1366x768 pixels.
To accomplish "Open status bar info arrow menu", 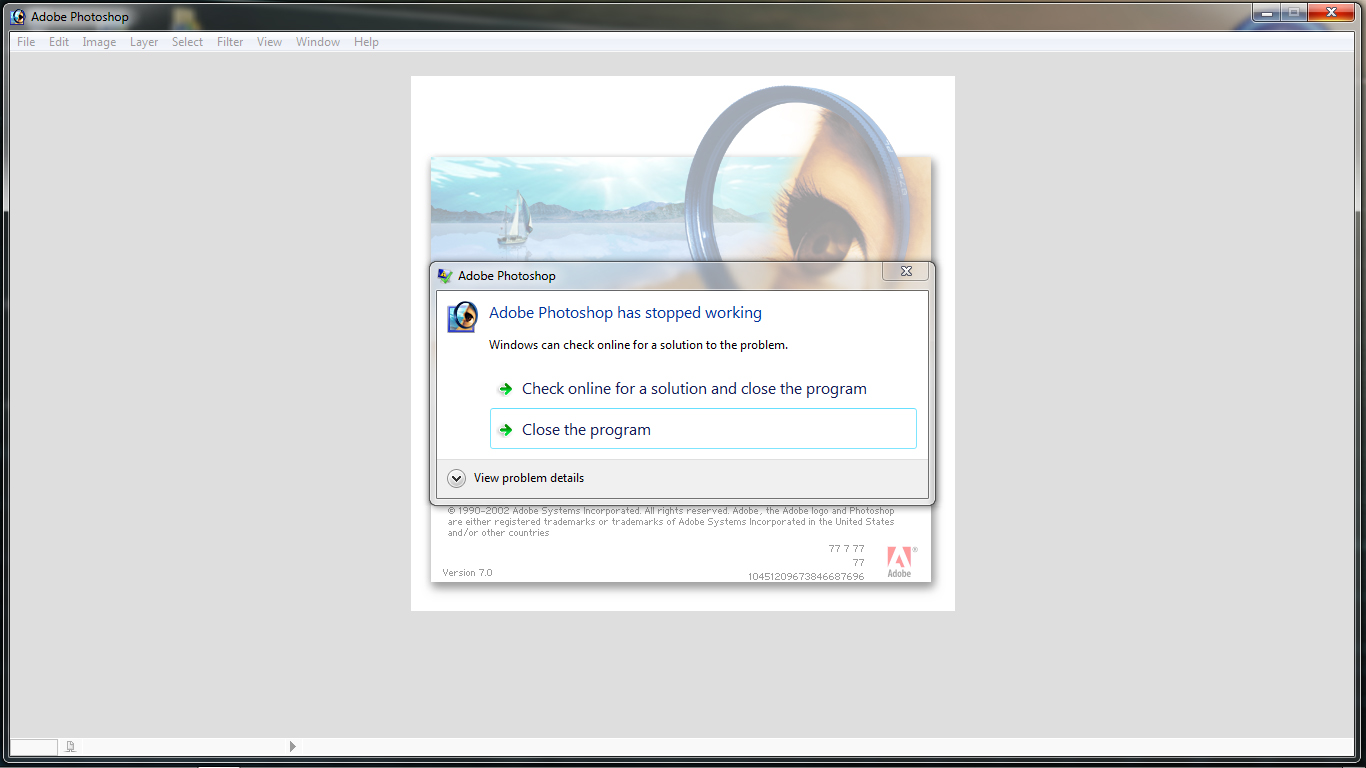I will 292,746.
